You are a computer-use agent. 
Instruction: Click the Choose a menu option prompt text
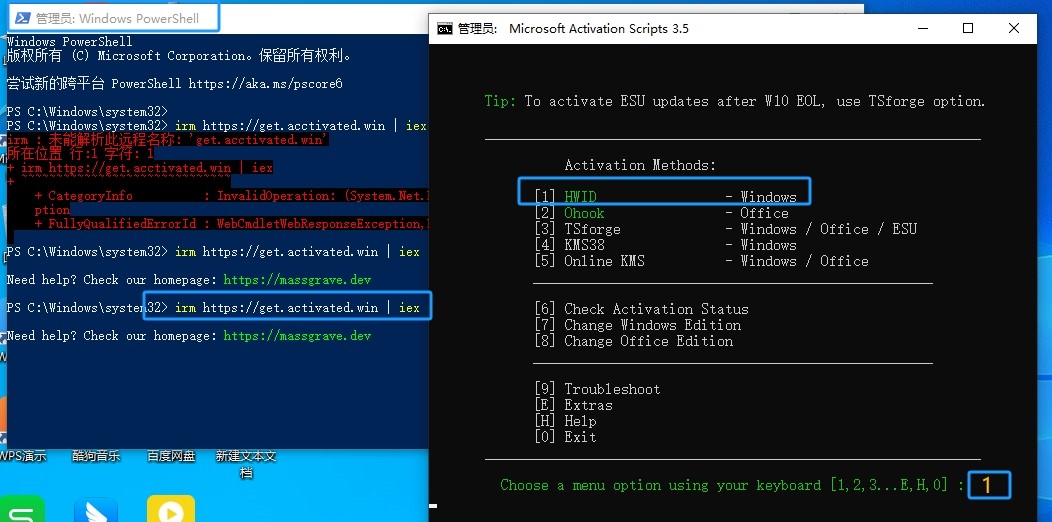tap(733, 485)
